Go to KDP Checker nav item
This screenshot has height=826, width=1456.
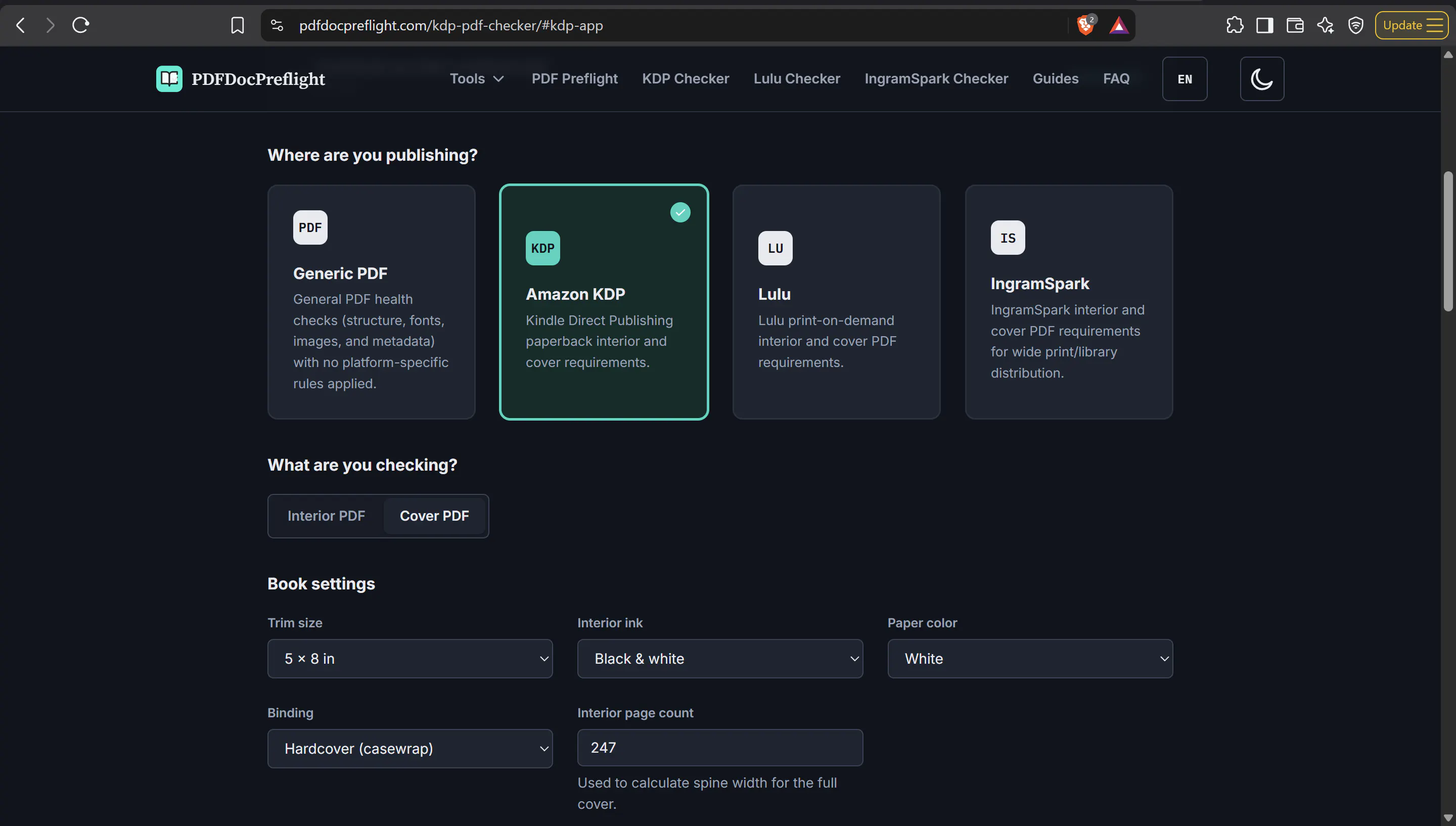click(x=686, y=79)
